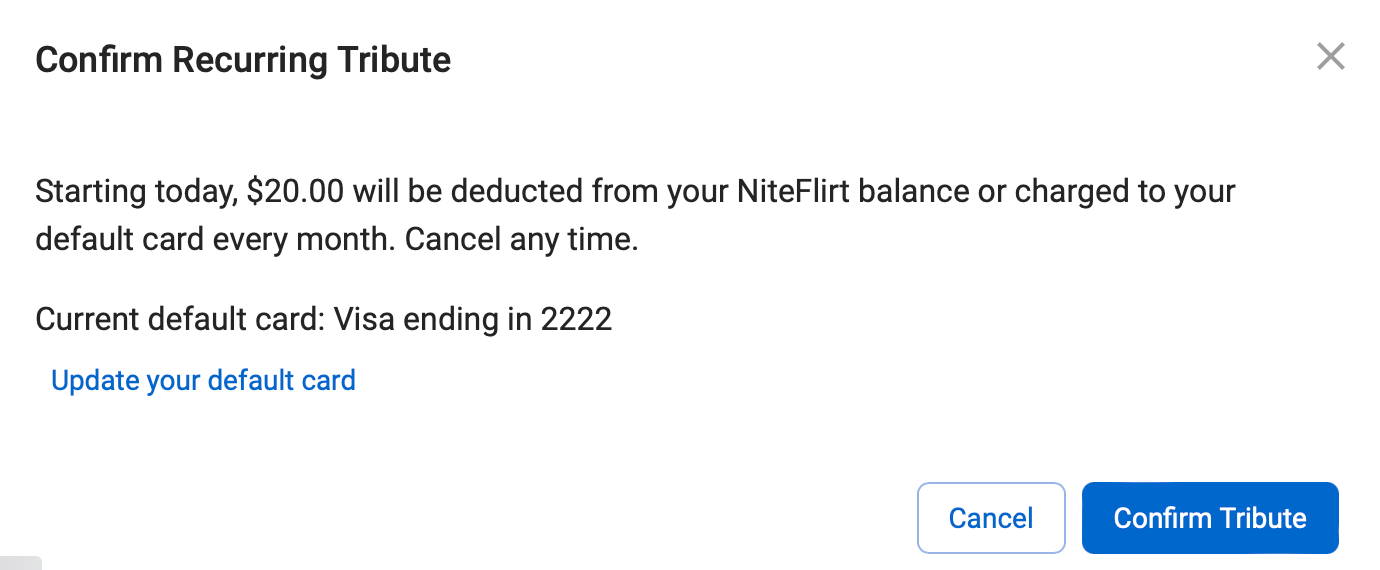Click the card digits 2222

(x=576, y=319)
